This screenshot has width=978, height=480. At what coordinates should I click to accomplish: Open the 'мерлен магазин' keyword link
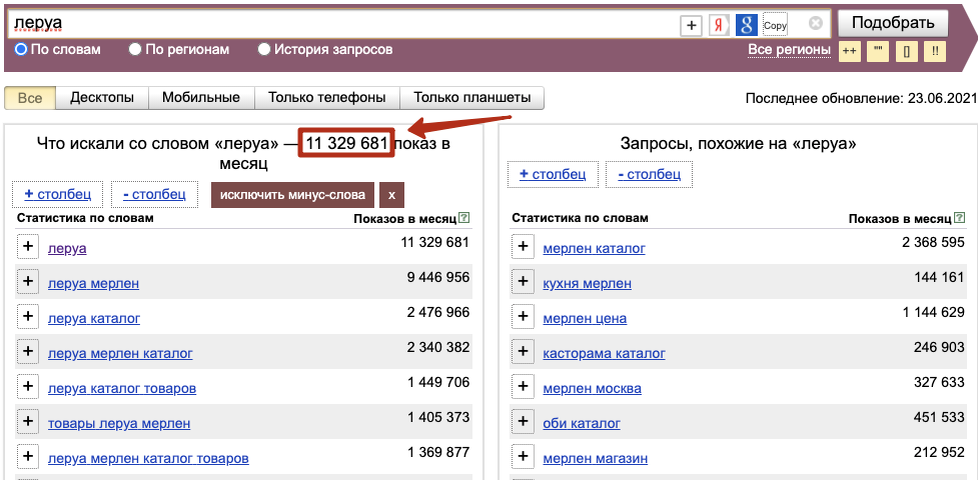click(x=596, y=458)
